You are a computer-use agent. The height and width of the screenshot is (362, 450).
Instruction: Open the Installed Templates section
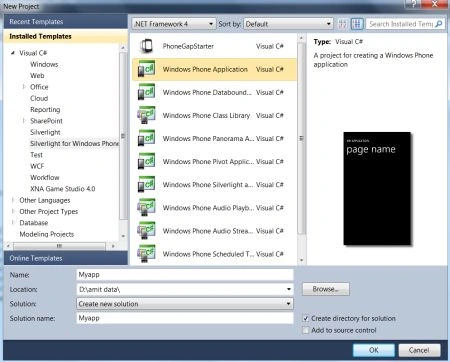66,36
